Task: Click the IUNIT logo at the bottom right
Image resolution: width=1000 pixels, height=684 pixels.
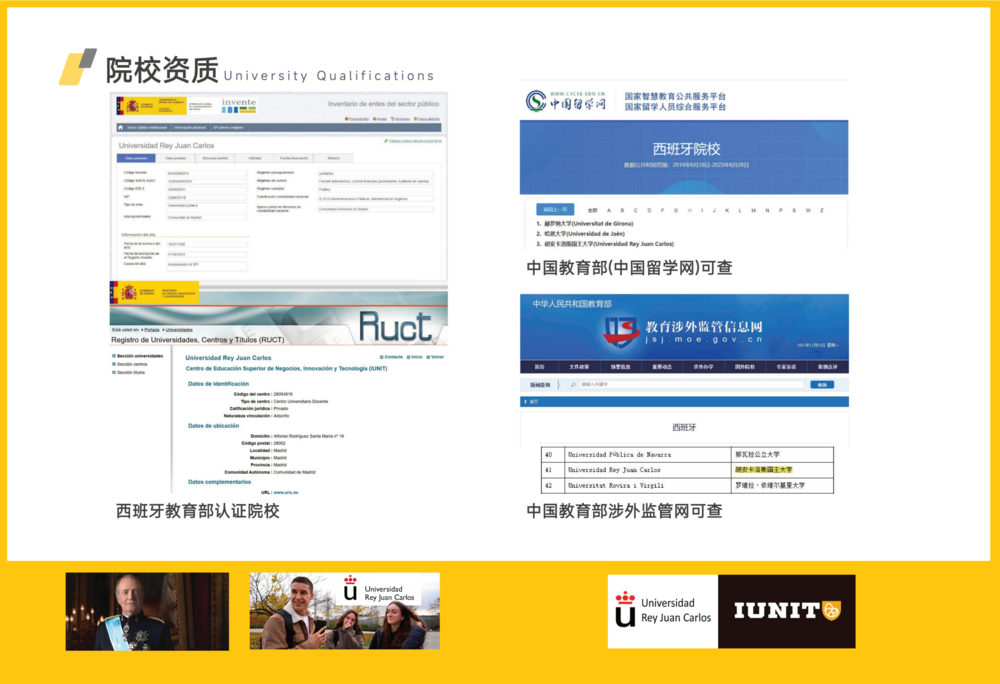Action: click(x=787, y=611)
